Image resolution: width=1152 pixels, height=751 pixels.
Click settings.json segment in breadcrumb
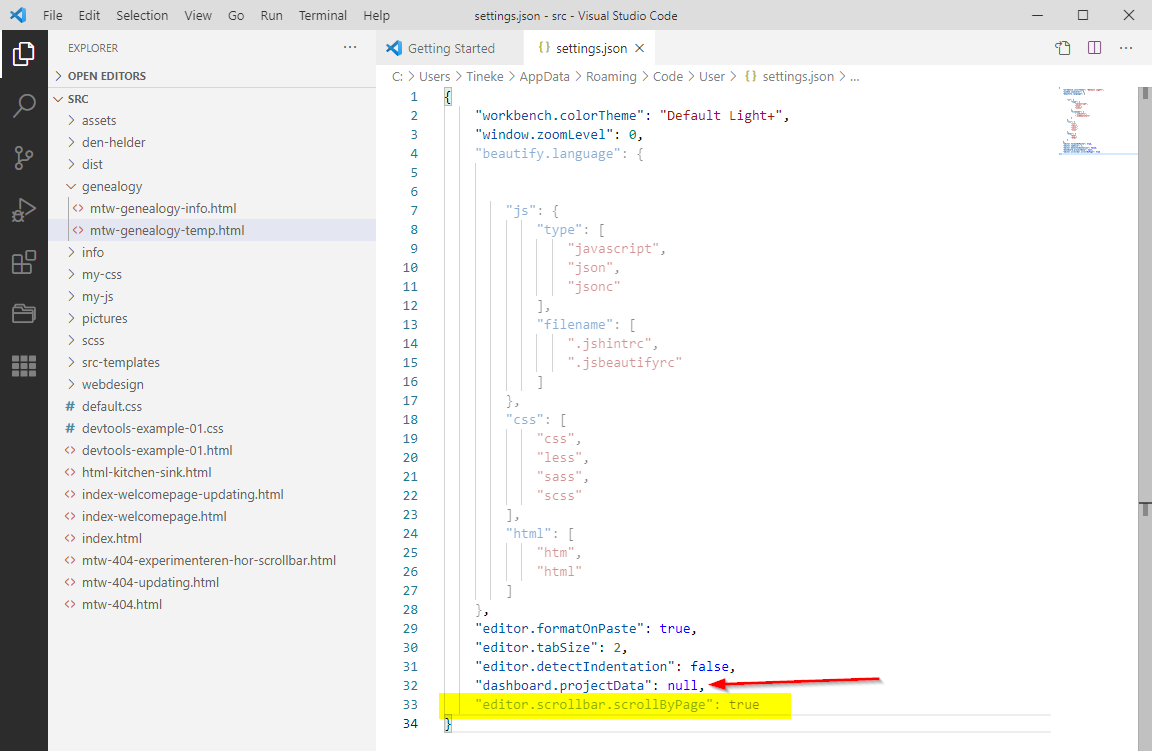click(798, 76)
